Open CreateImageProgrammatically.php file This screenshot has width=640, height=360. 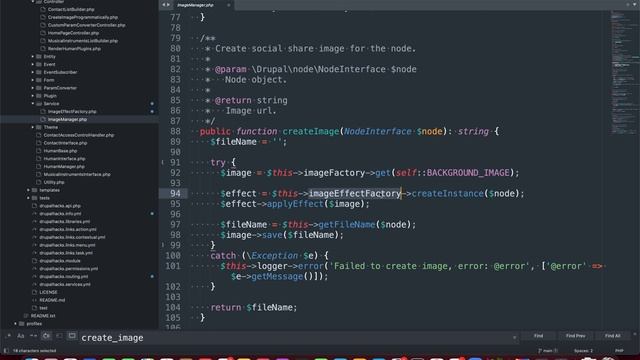coord(83,17)
